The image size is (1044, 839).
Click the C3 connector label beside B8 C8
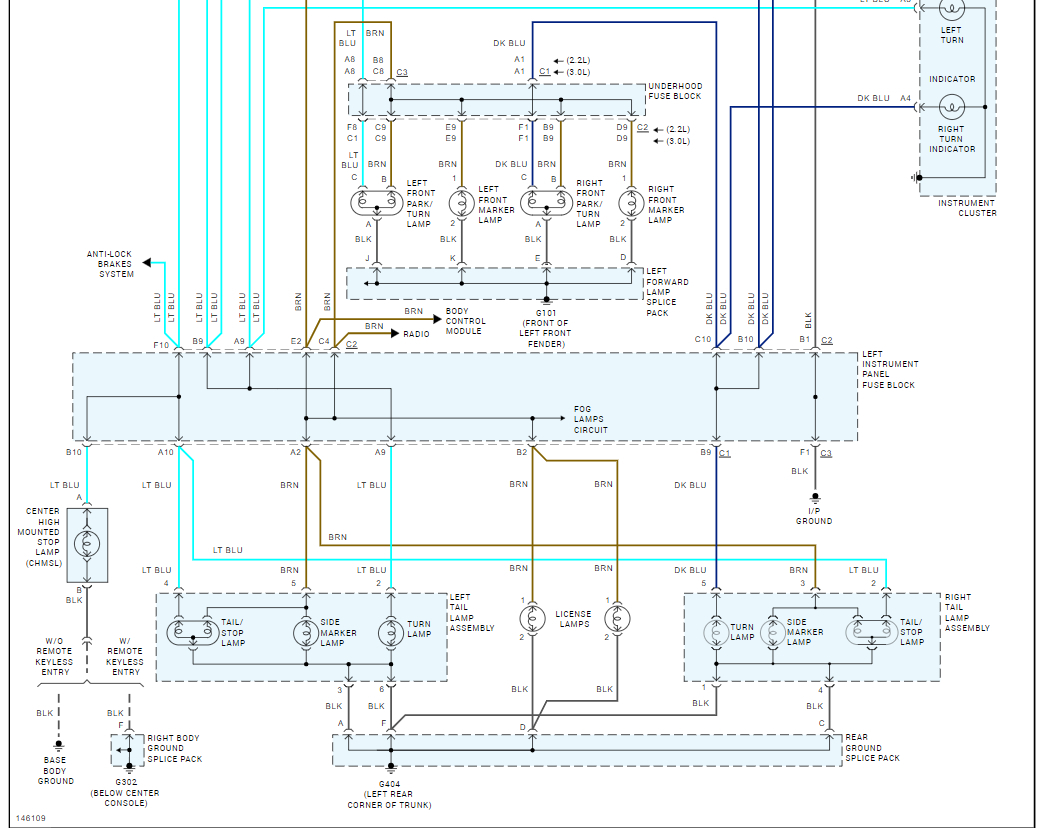pyautogui.click(x=402, y=72)
